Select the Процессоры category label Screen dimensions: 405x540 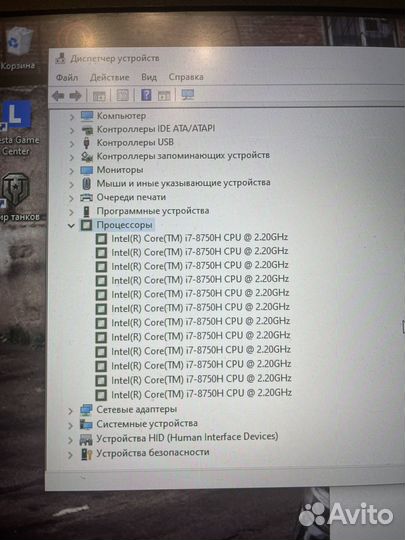124,225
